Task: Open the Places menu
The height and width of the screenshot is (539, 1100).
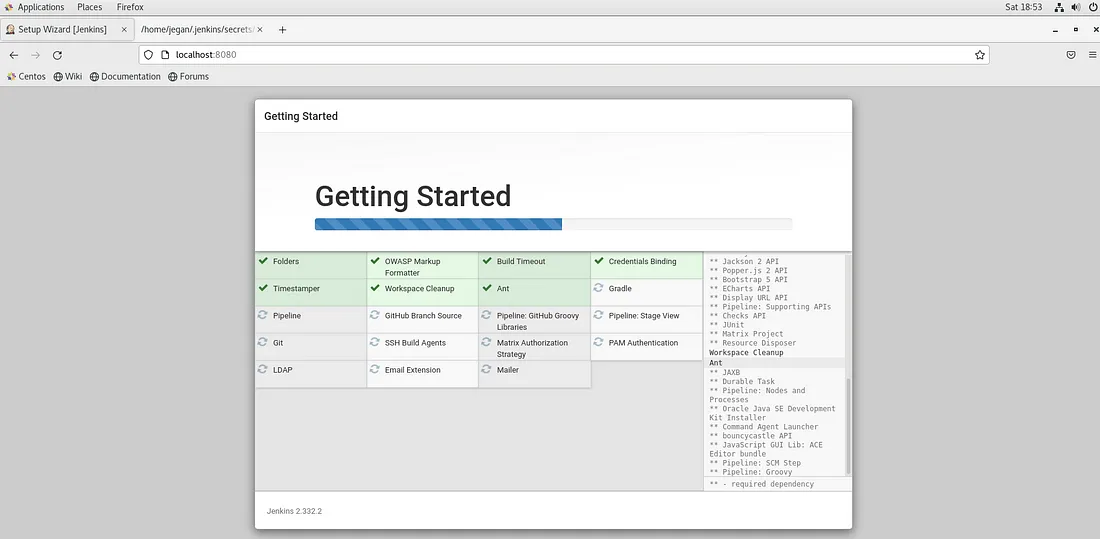Action: [90, 7]
